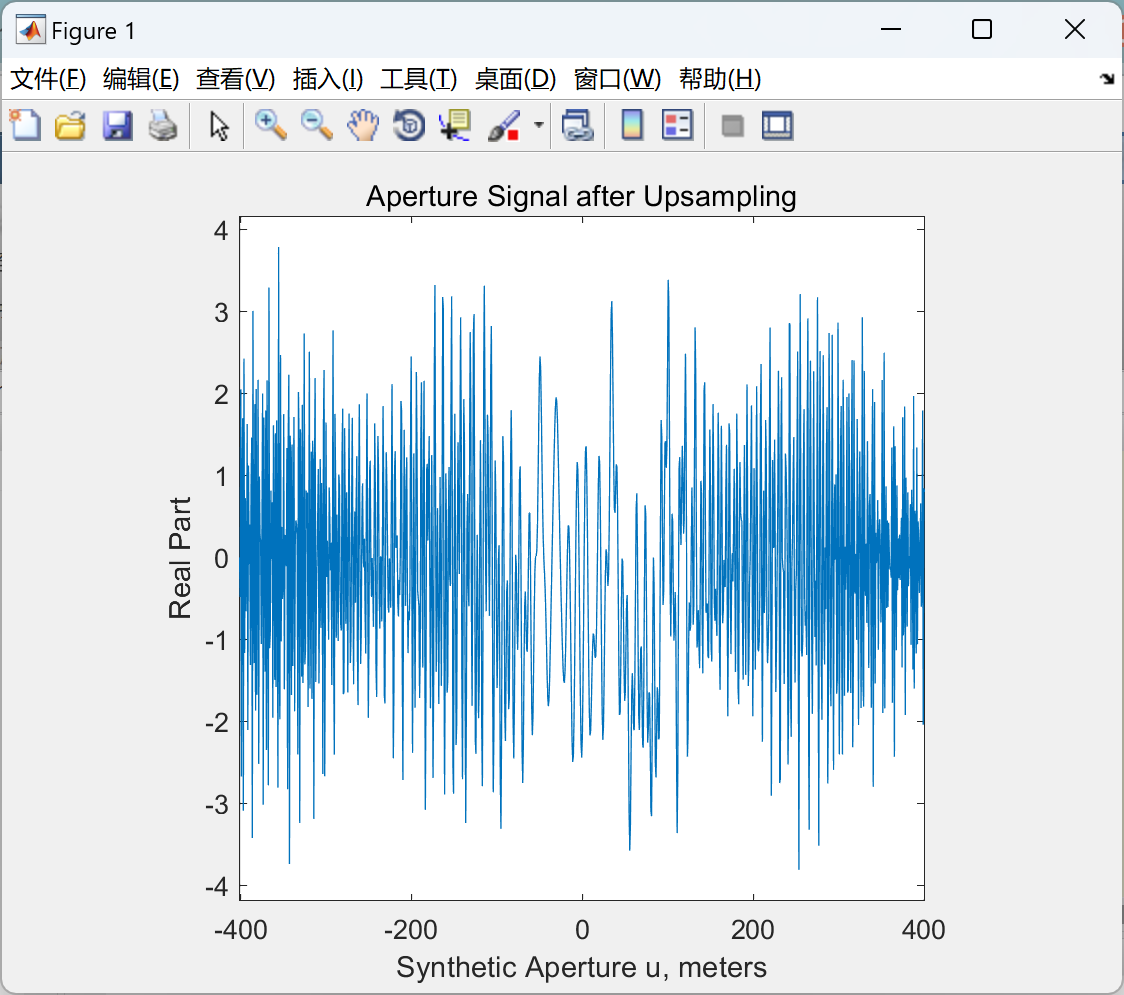Open the 桌面(D) menu
Viewport: 1124px width, 995px height.
click(x=515, y=79)
